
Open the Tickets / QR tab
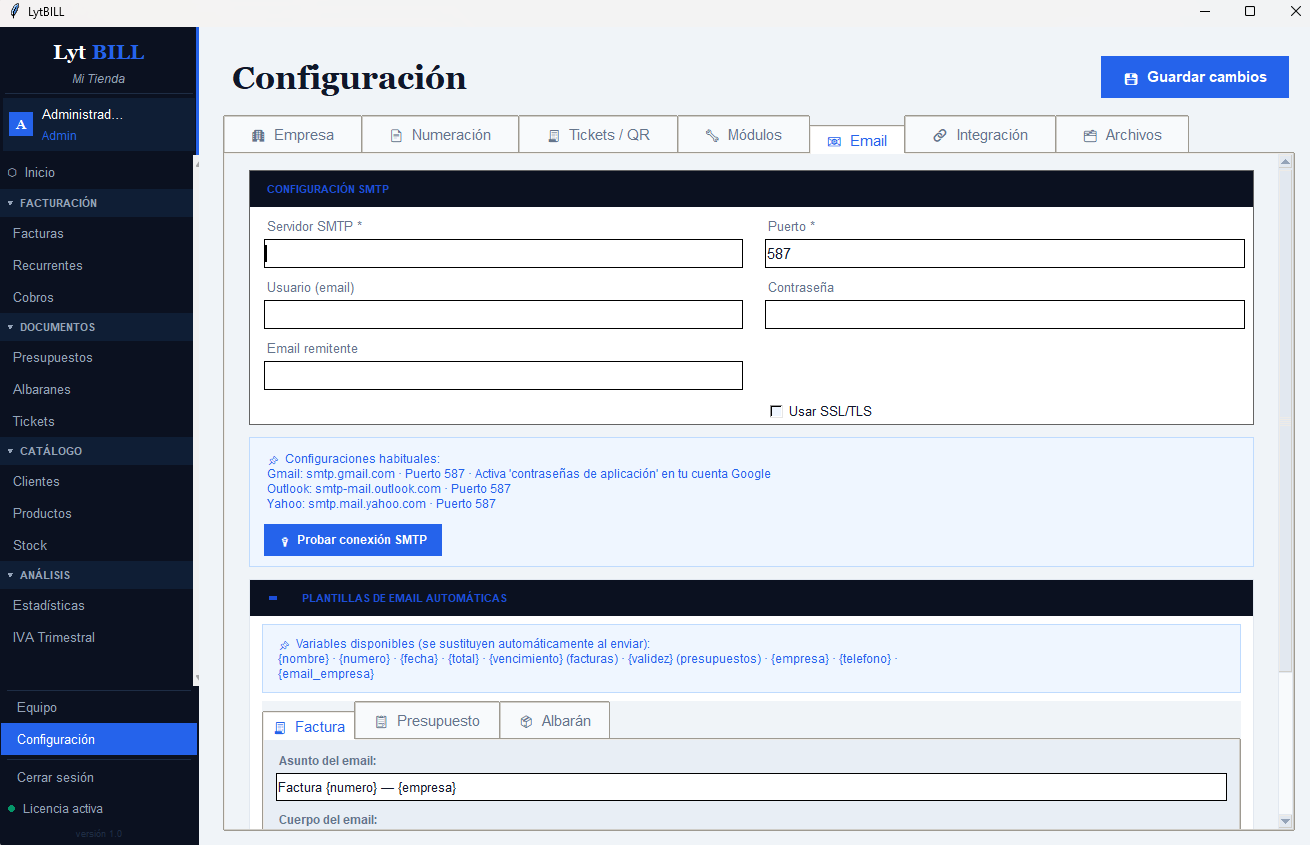(x=598, y=135)
